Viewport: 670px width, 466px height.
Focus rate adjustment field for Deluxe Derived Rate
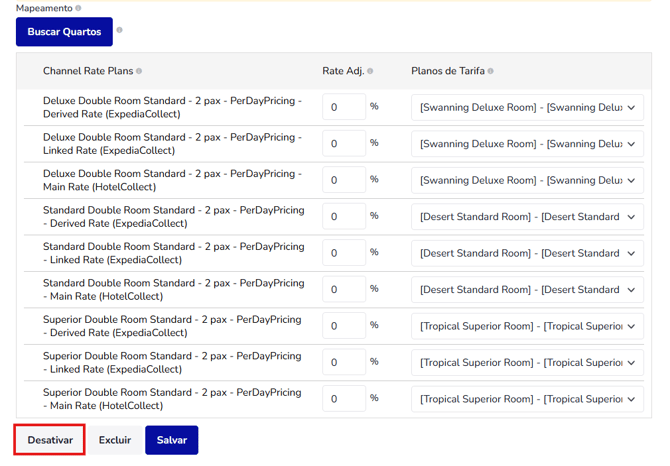[x=344, y=108]
